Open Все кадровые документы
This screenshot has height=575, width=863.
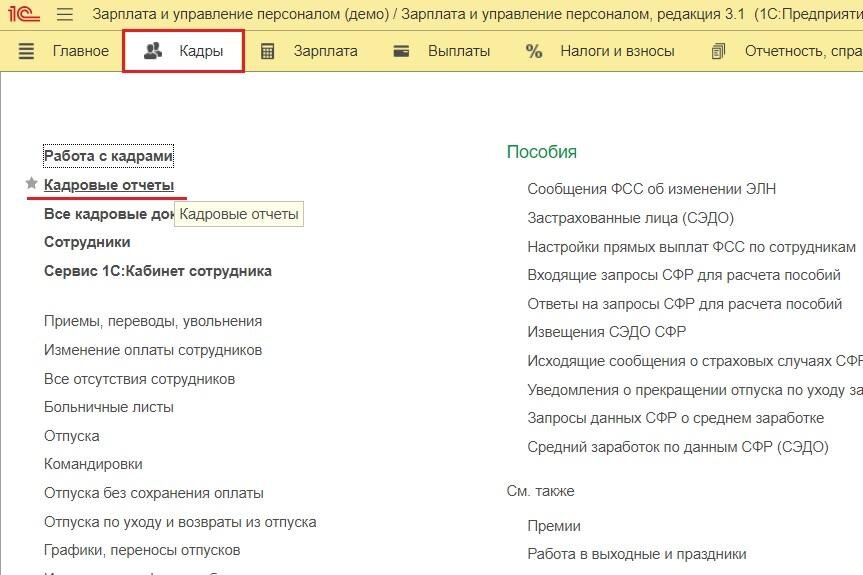click(109, 214)
